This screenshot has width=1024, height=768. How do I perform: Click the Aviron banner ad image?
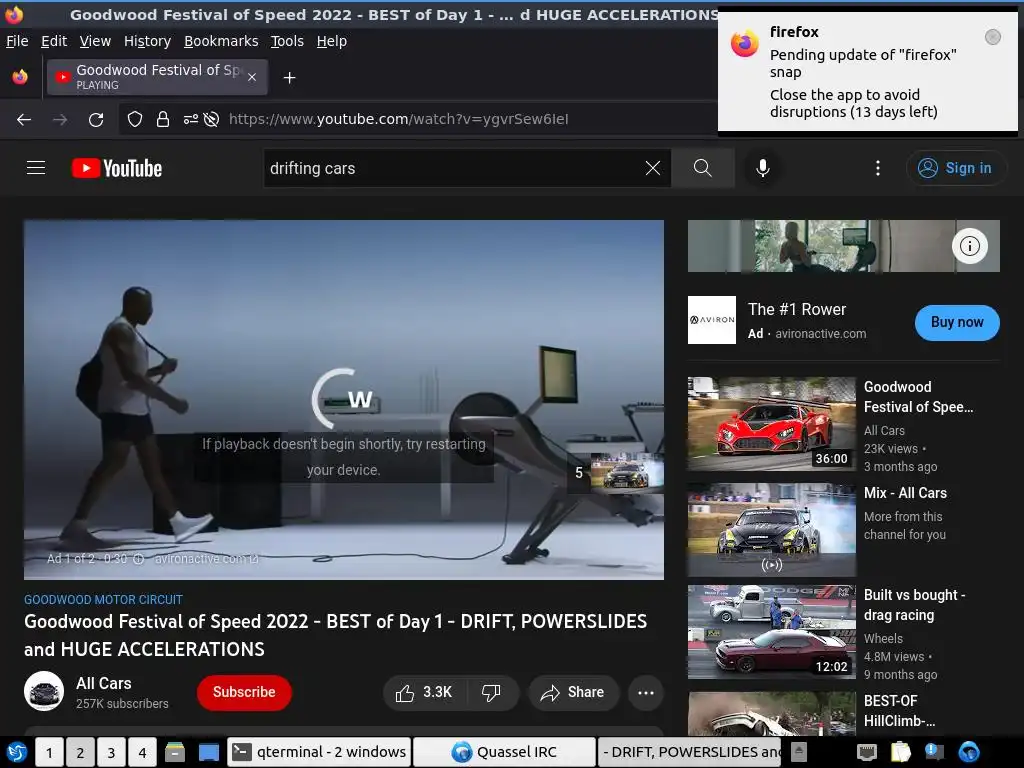tap(843, 246)
